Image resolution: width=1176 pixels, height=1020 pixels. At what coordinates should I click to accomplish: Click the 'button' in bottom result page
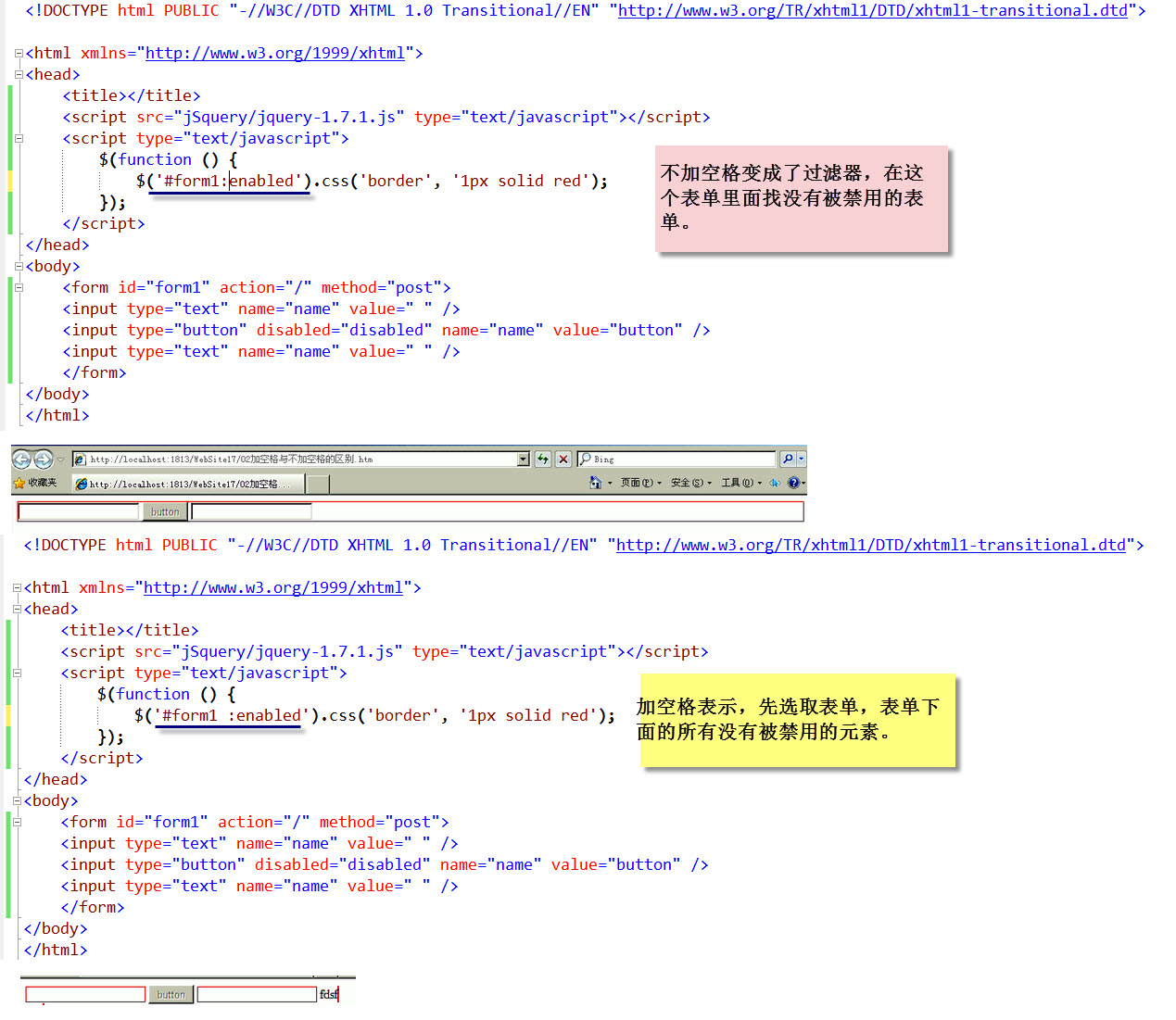[x=171, y=994]
